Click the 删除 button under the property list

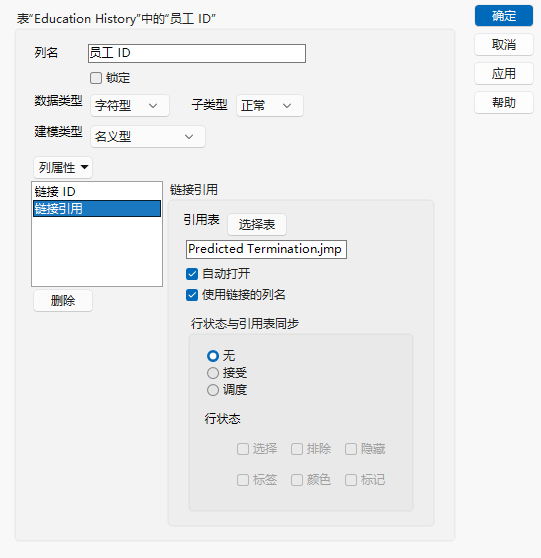click(63, 301)
